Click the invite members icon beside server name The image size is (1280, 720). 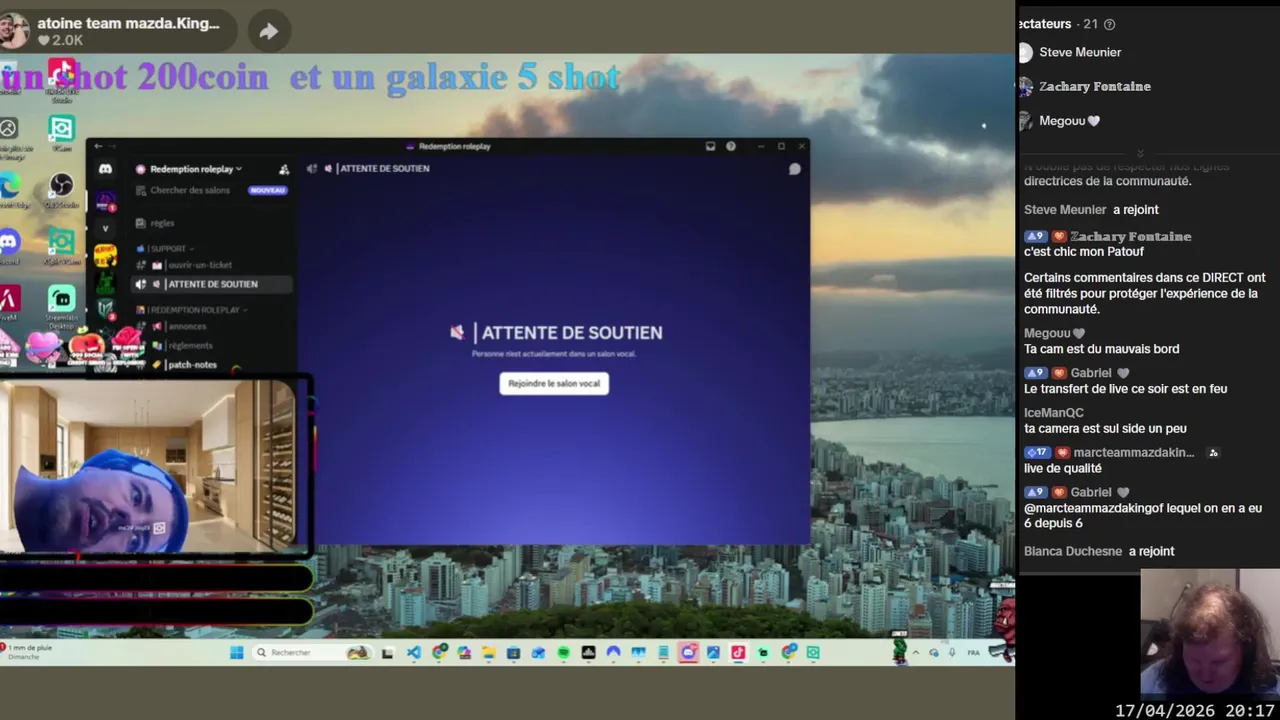click(x=284, y=169)
